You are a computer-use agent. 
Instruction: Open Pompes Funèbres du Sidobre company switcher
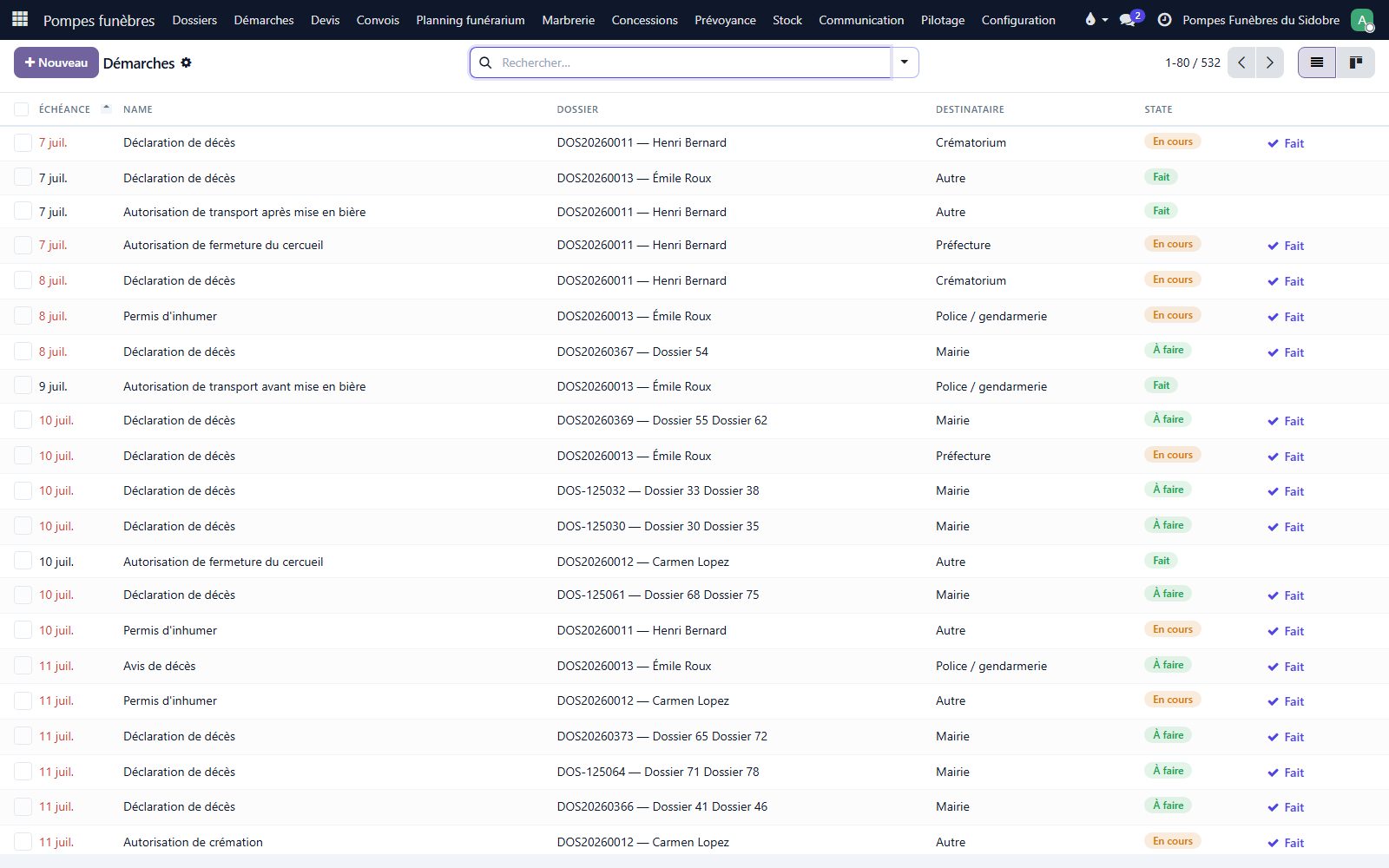(x=1261, y=20)
